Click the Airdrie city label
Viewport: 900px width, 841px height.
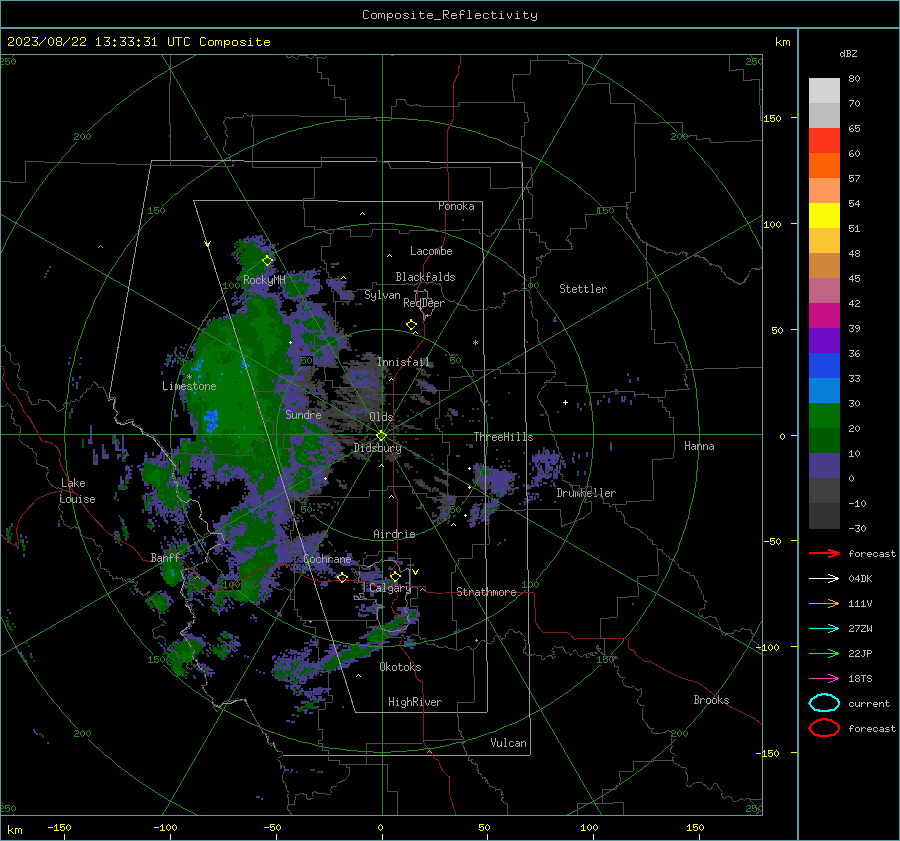pyautogui.click(x=394, y=534)
